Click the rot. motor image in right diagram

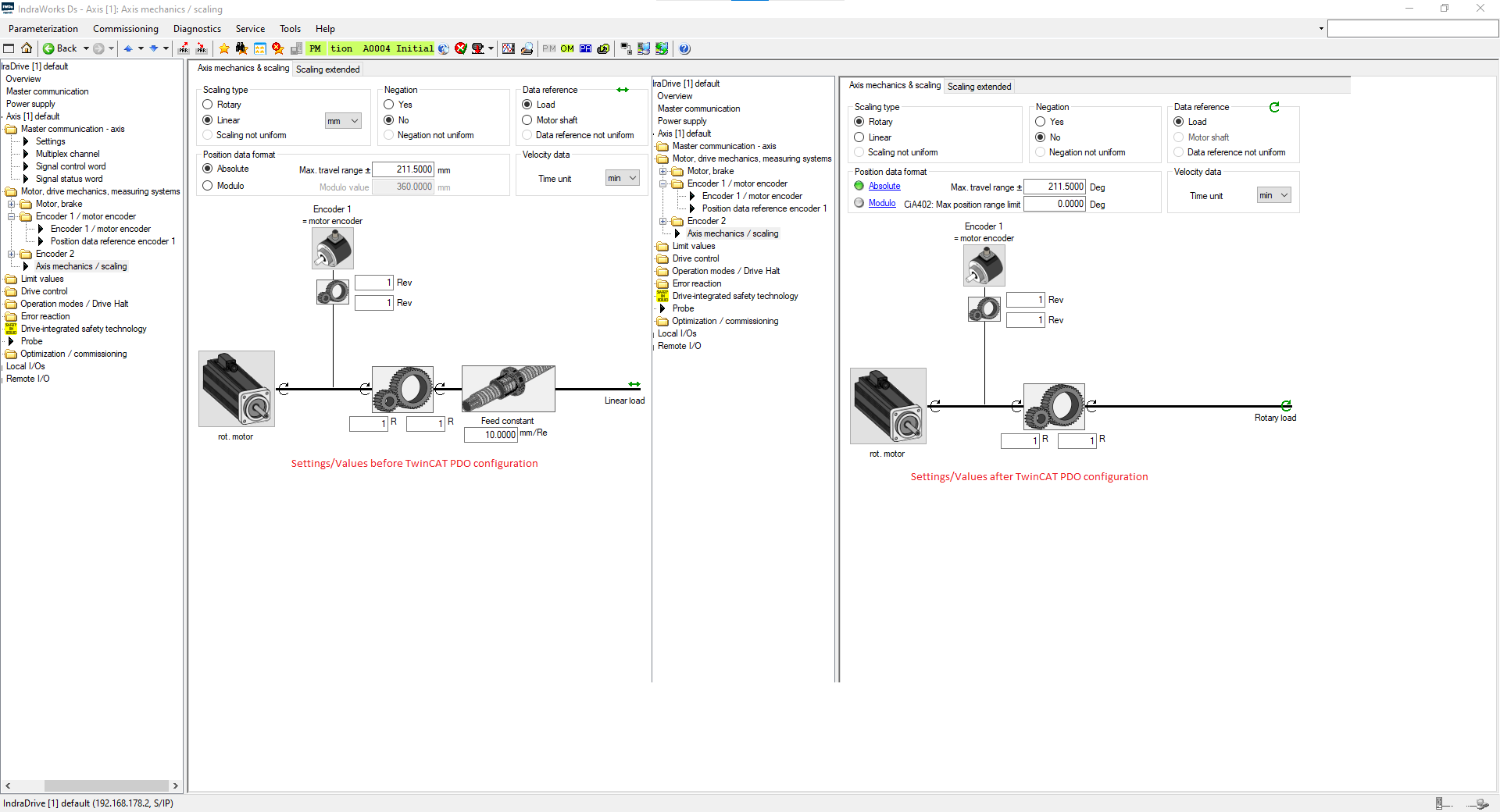click(888, 406)
